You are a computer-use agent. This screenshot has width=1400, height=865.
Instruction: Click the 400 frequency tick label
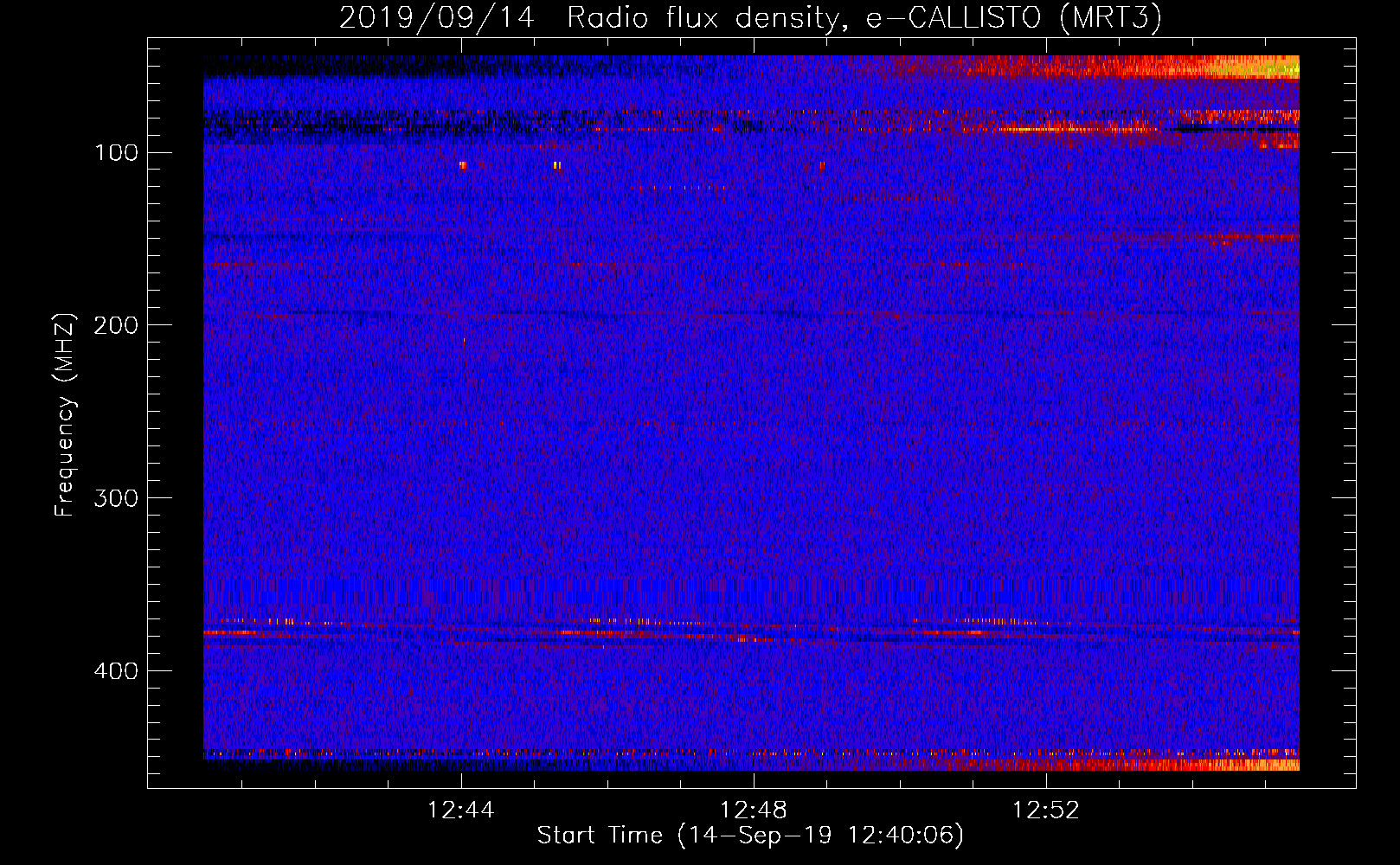point(117,671)
